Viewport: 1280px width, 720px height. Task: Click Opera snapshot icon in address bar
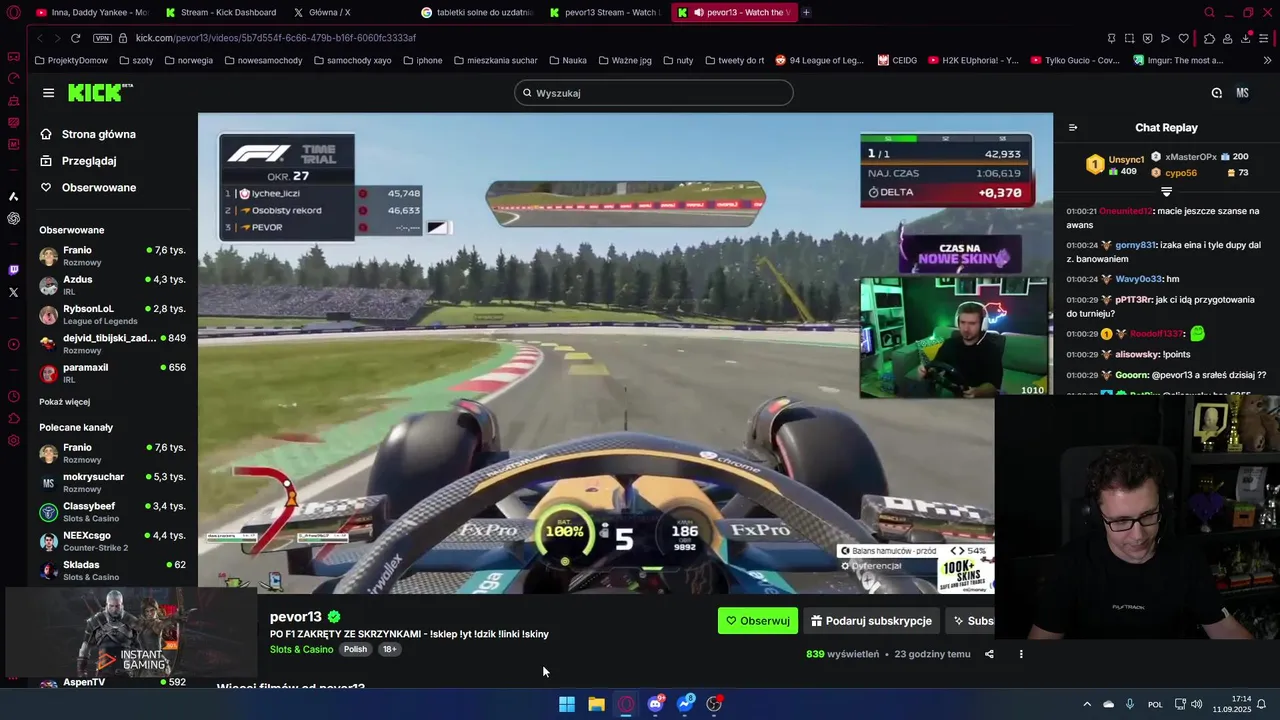[x=1129, y=38]
